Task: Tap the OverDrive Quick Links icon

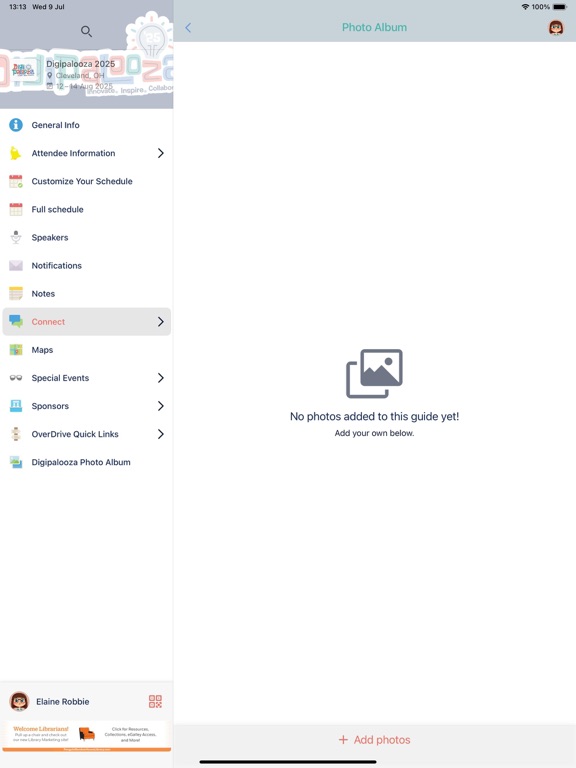Action: pos(16,434)
